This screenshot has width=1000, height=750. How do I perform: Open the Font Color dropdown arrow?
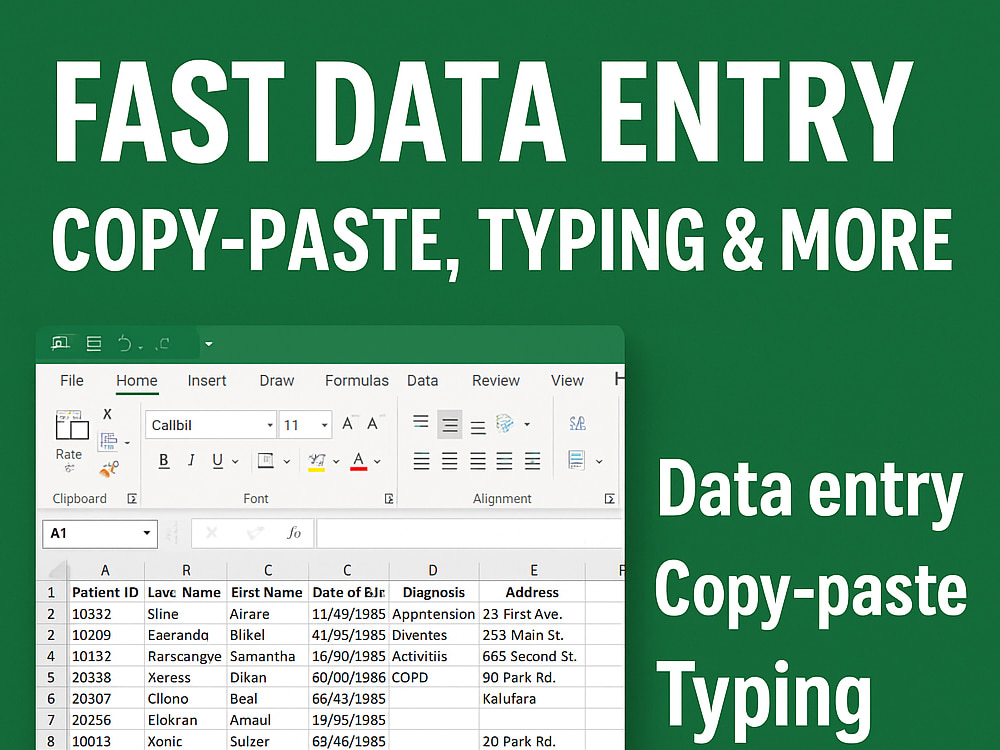pyautogui.click(x=378, y=461)
